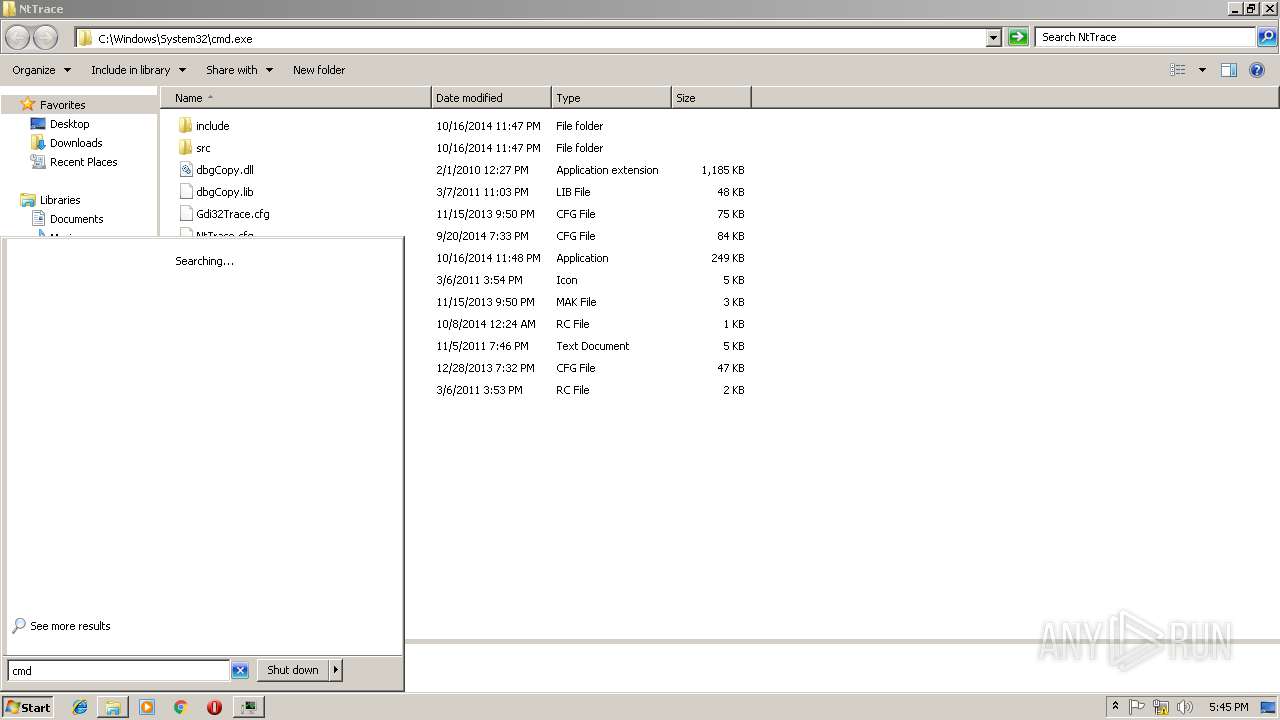Select the Desktop item under Favorites
1280x720 pixels.
(69, 124)
